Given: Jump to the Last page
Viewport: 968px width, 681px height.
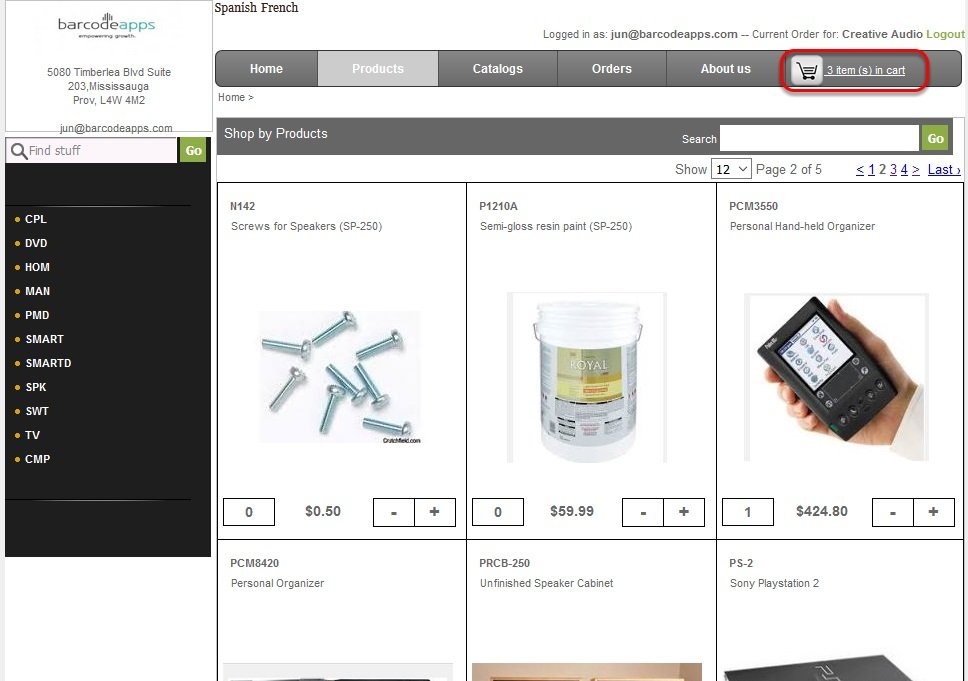Looking at the screenshot, I should click(x=944, y=170).
